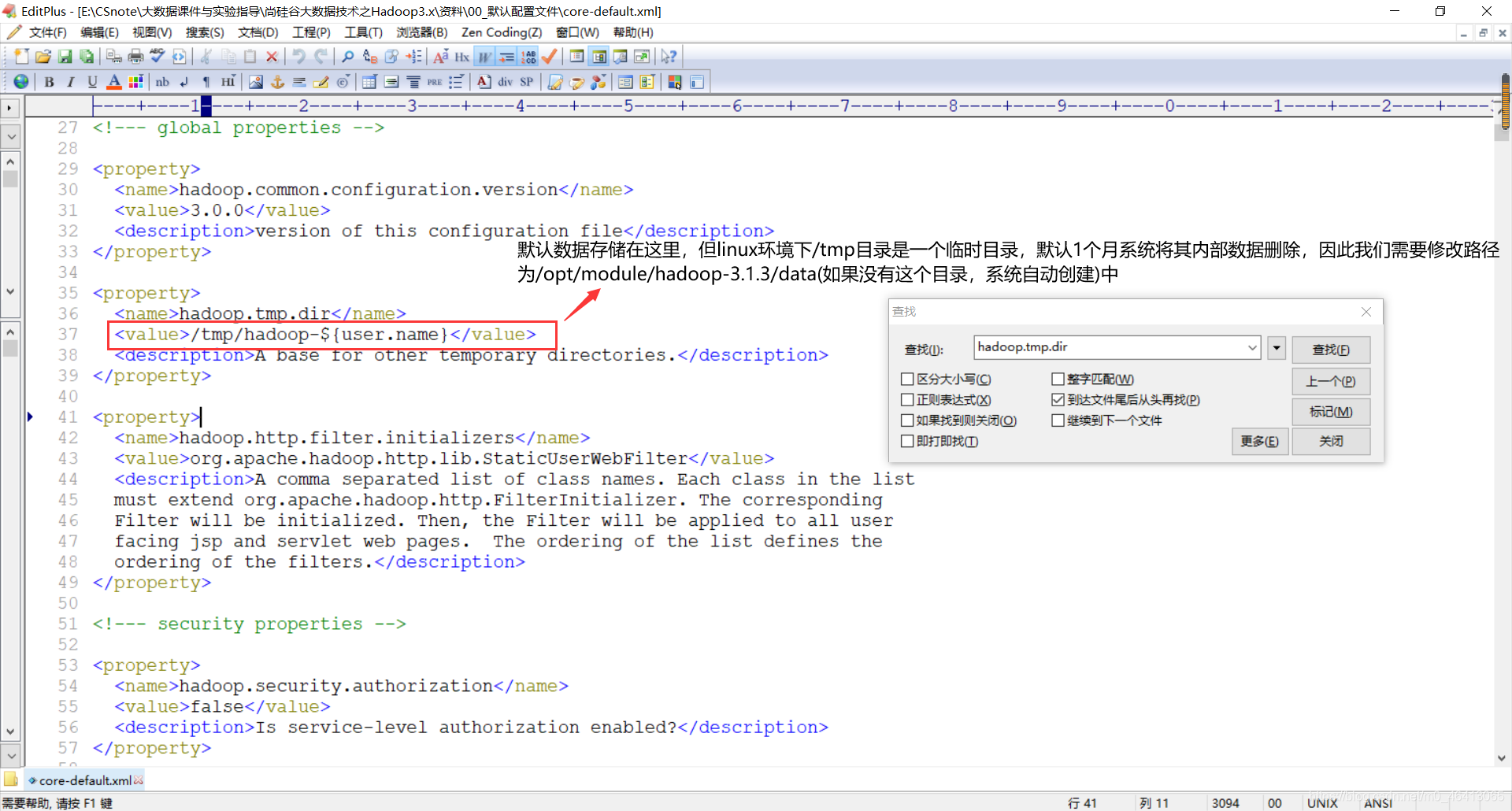1512x811 pixels.
Task: Select the core-default.xml document tab
Action: point(85,780)
